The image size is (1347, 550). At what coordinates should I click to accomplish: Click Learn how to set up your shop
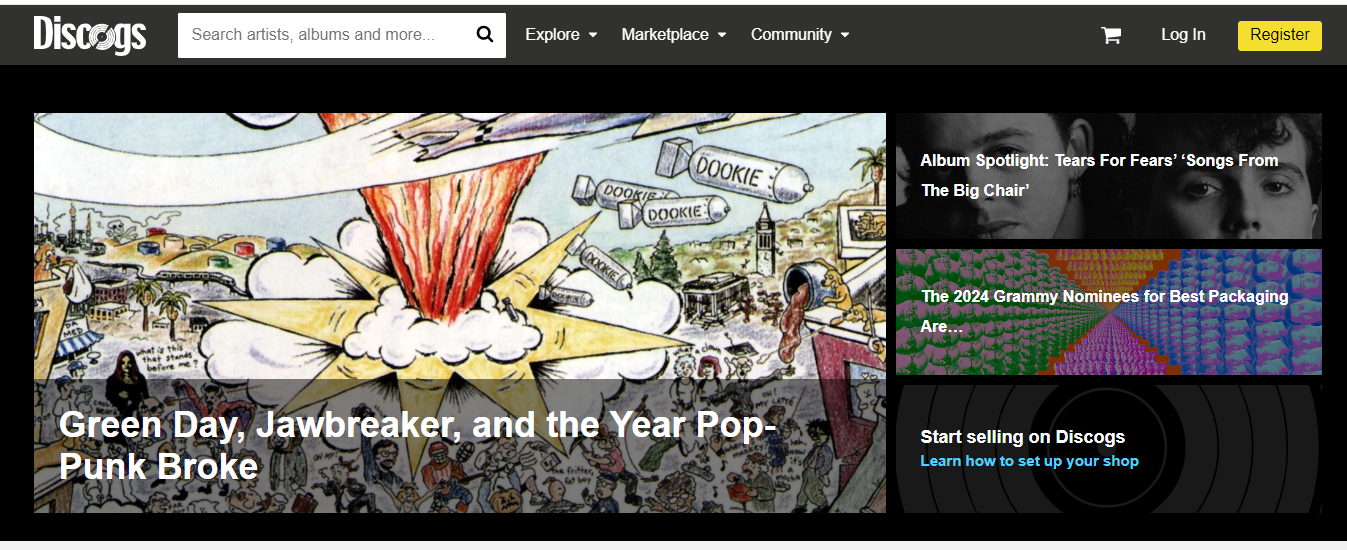point(1029,461)
